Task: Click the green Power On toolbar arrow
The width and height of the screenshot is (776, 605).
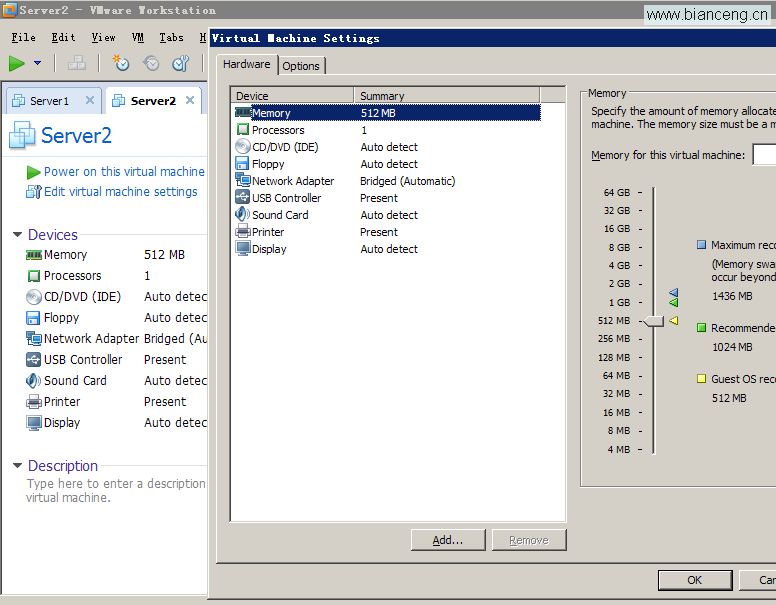Action: click(16, 63)
